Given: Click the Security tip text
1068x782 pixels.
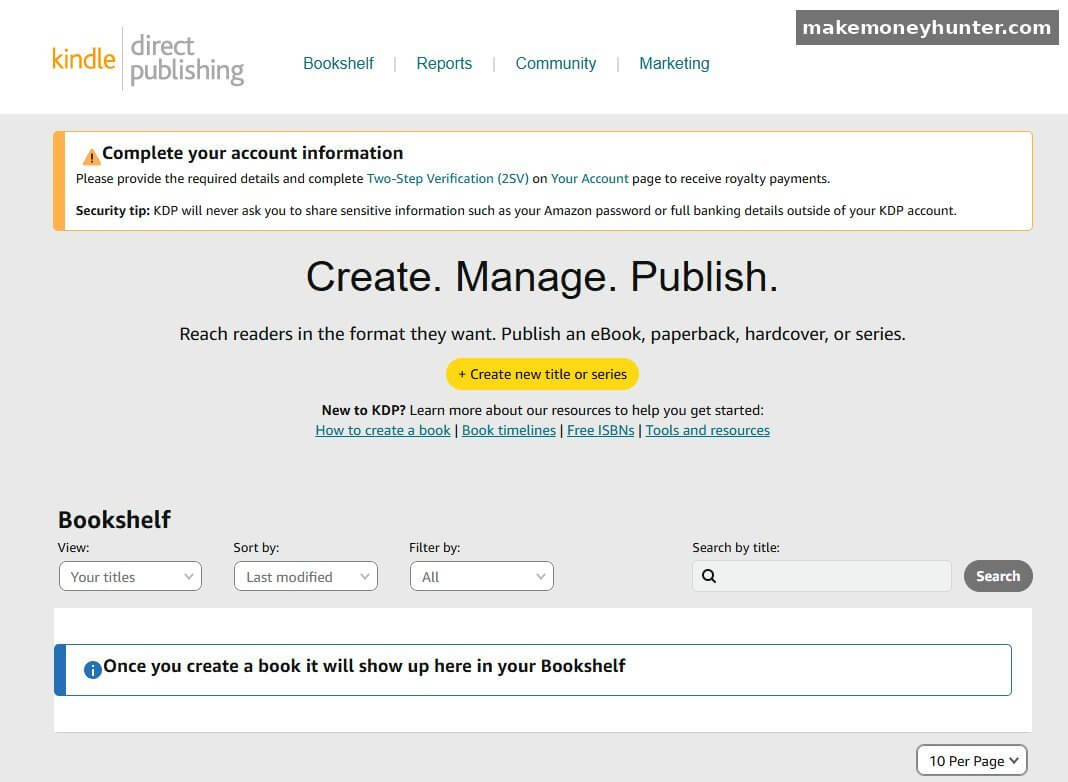Looking at the screenshot, I should 516,210.
